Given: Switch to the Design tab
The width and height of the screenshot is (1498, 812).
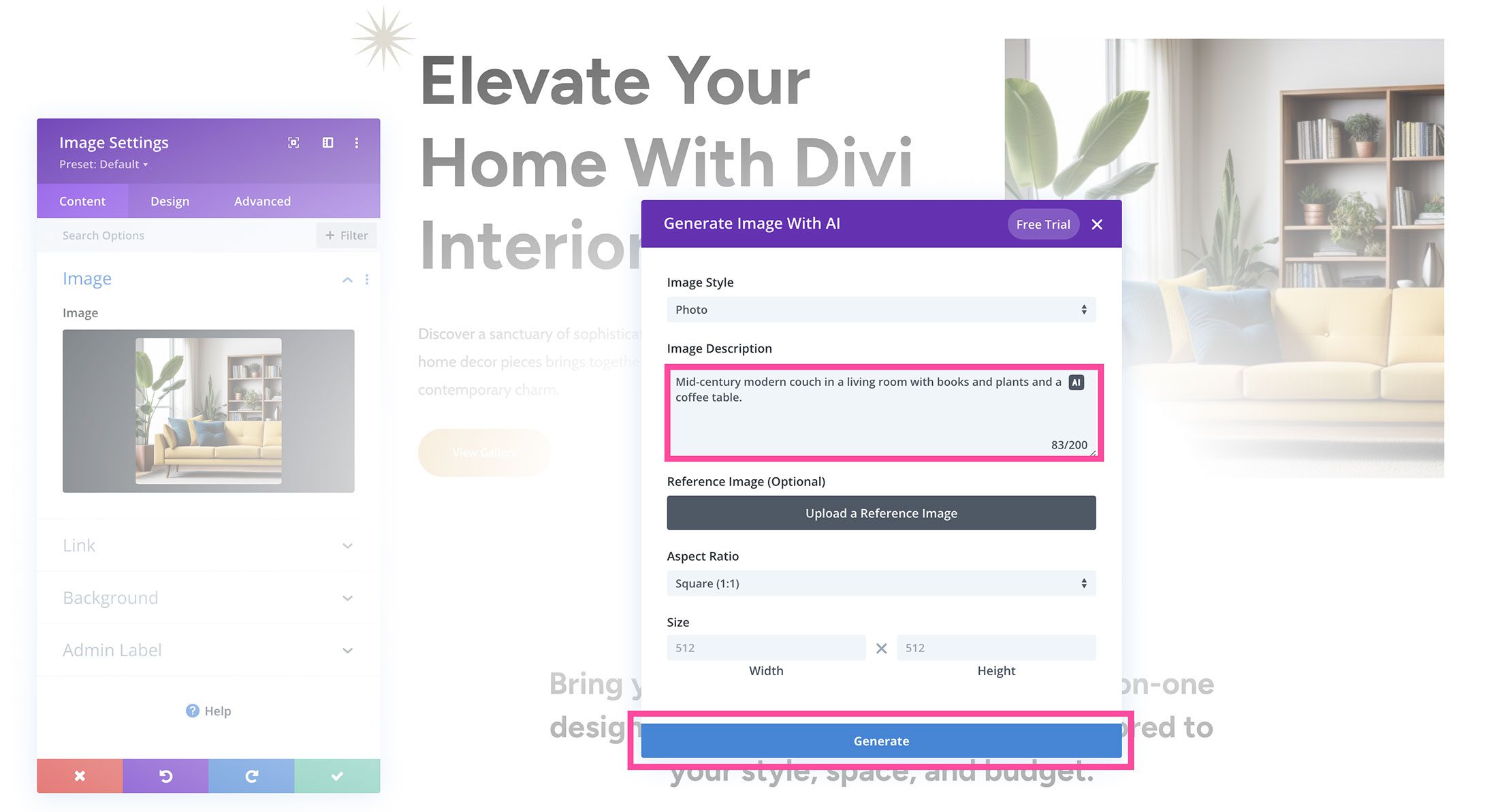Looking at the screenshot, I should coord(169,200).
